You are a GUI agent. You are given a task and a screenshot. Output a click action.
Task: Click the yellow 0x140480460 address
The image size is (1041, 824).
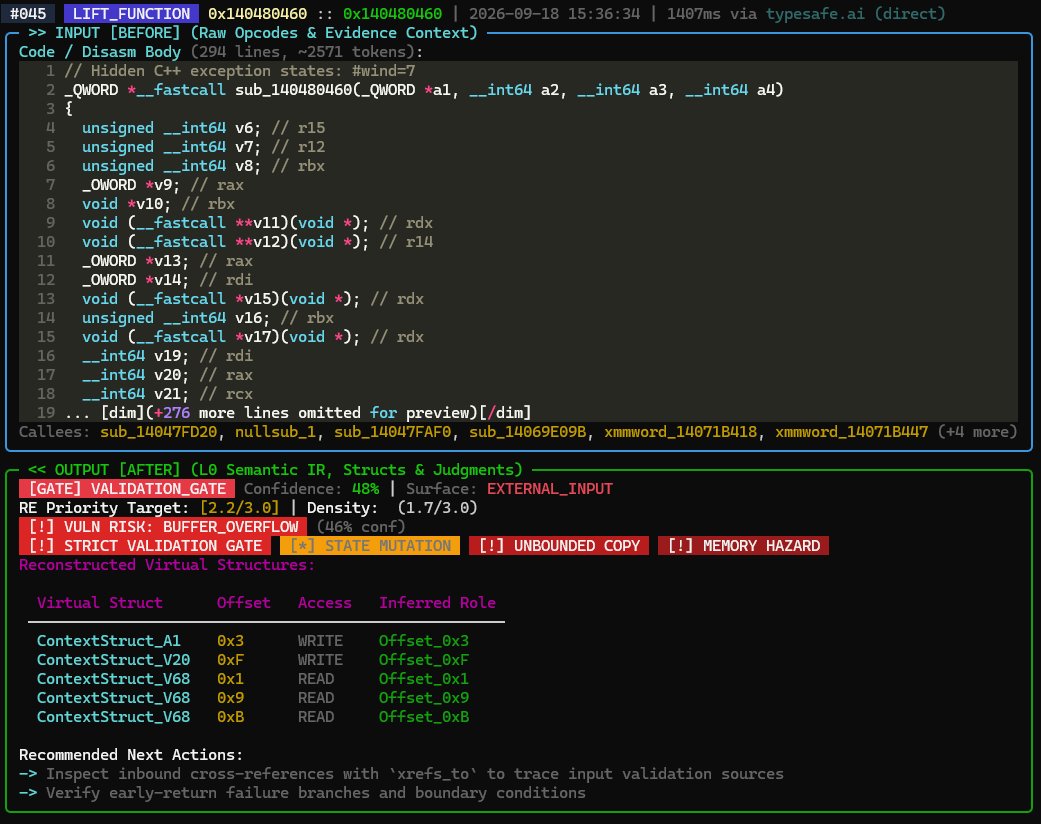click(258, 13)
